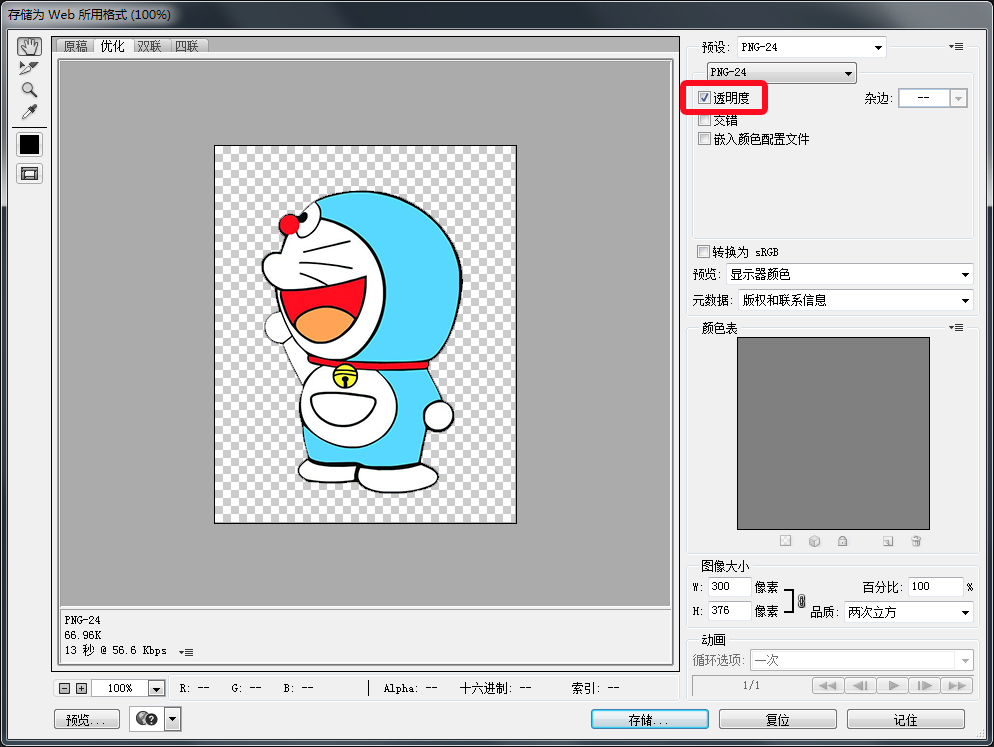Toggle slices visibility icon
The image size is (994, 747).
point(29,174)
